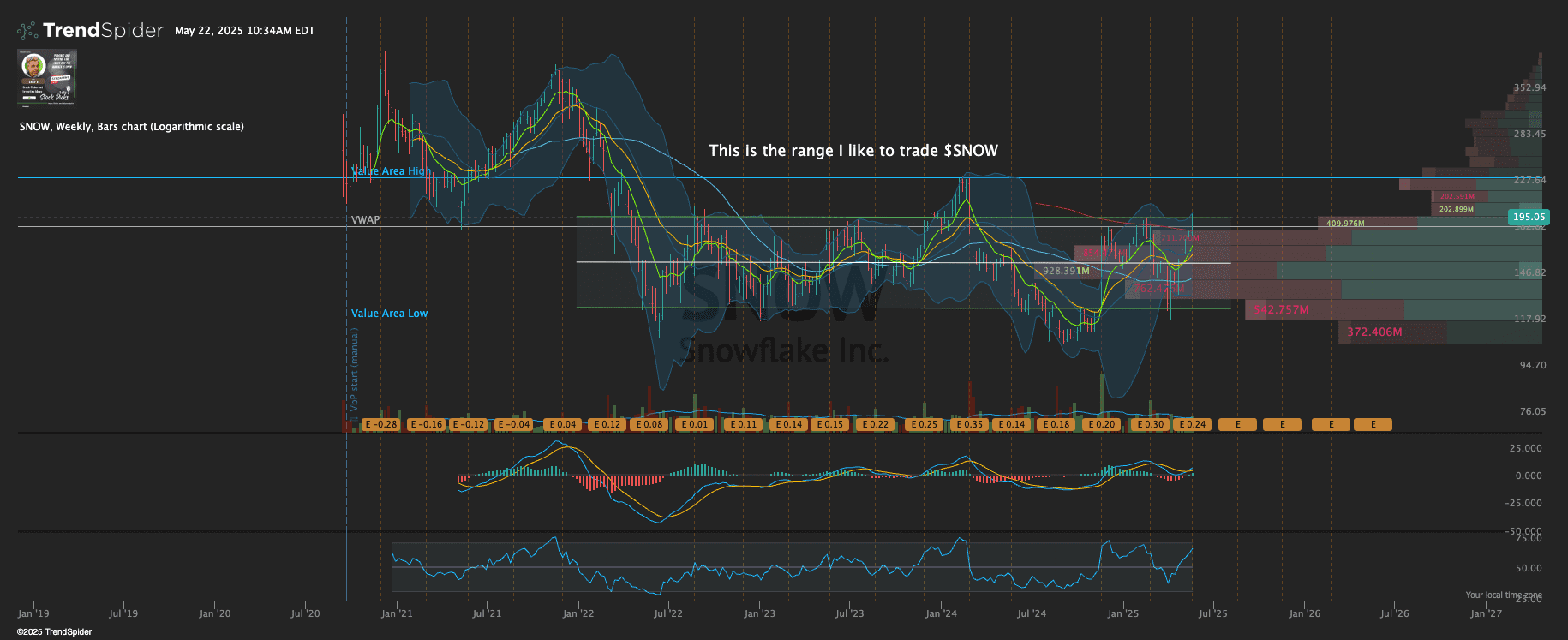This screenshot has width=1568, height=640.
Task: Click the Jul '25 date axis label
Action: pyautogui.click(x=1212, y=613)
